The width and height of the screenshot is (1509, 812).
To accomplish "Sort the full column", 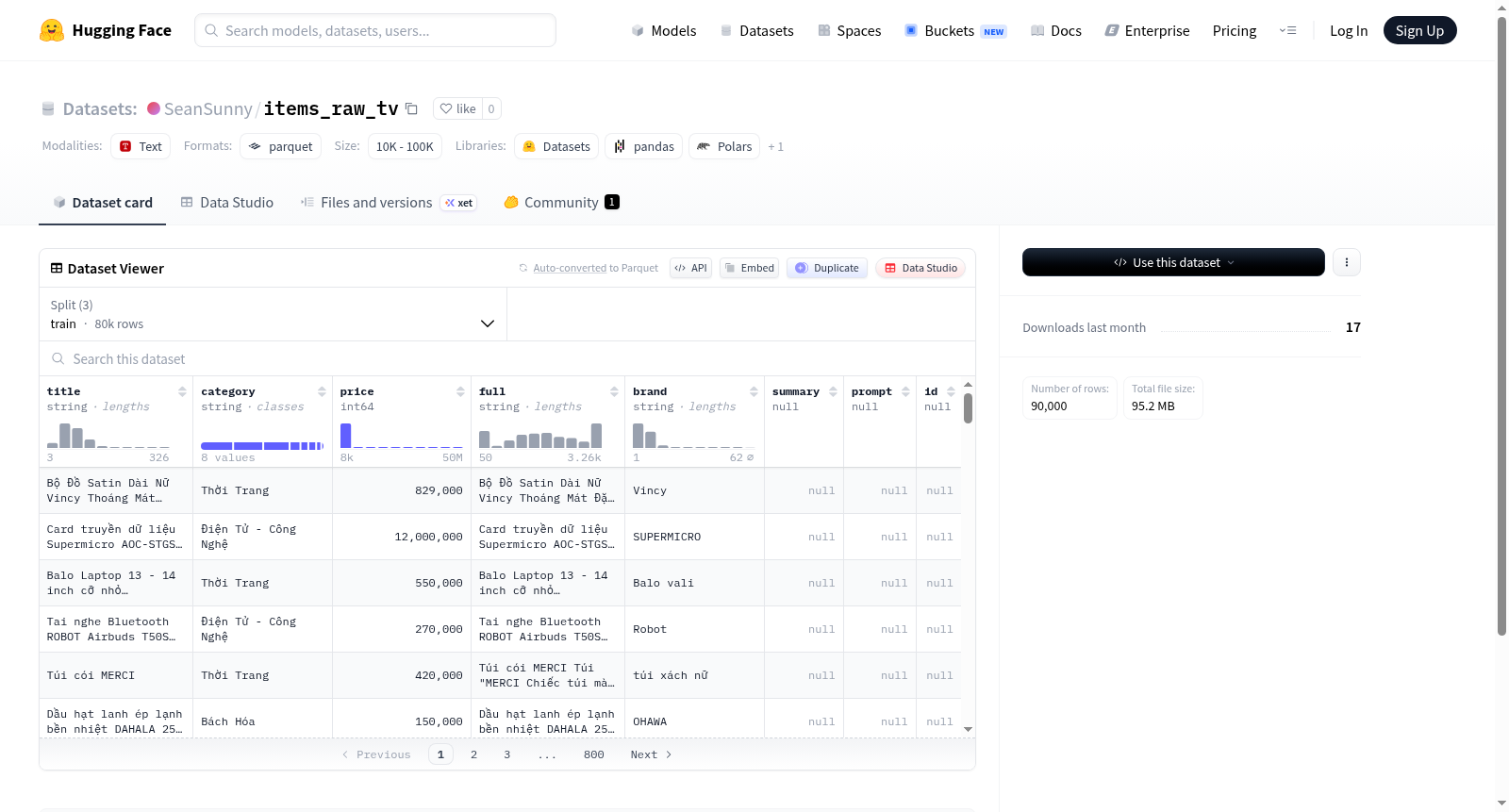I will [x=614, y=391].
